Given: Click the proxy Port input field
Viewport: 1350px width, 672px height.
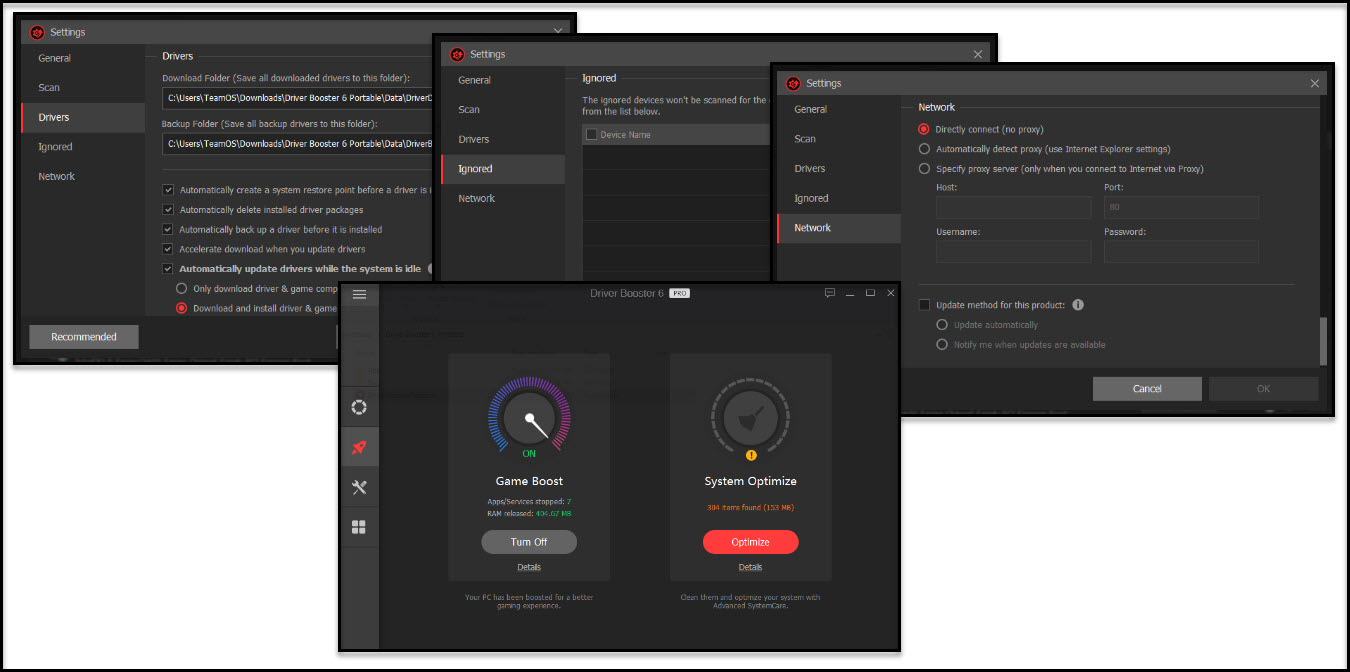Looking at the screenshot, I should [1181, 208].
